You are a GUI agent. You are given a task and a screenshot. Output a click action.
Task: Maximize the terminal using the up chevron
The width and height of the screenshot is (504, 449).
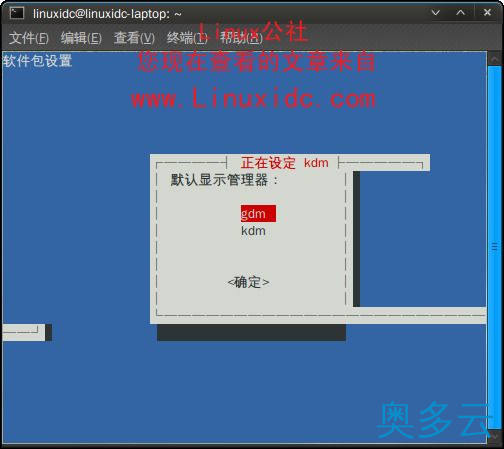point(461,13)
